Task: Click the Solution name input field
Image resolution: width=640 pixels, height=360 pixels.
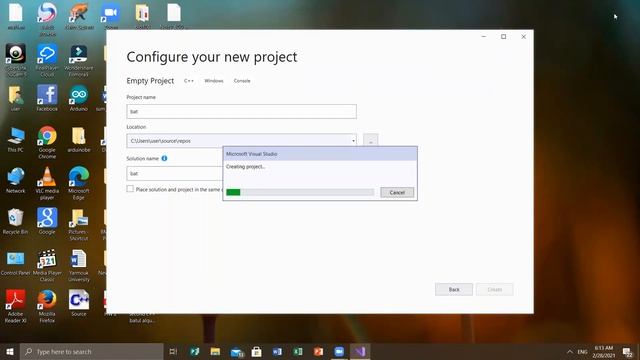Action: pyautogui.click(x=175, y=173)
